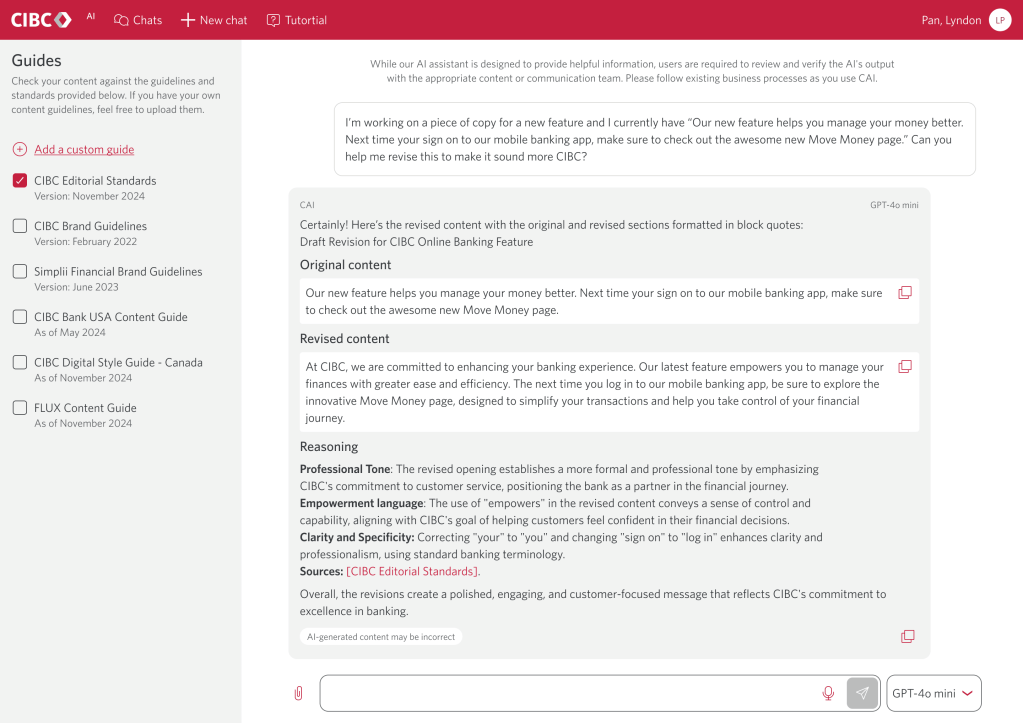Check the FLUX Content Guide checkbox
The image size is (1023, 723).
tap(20, 408)
